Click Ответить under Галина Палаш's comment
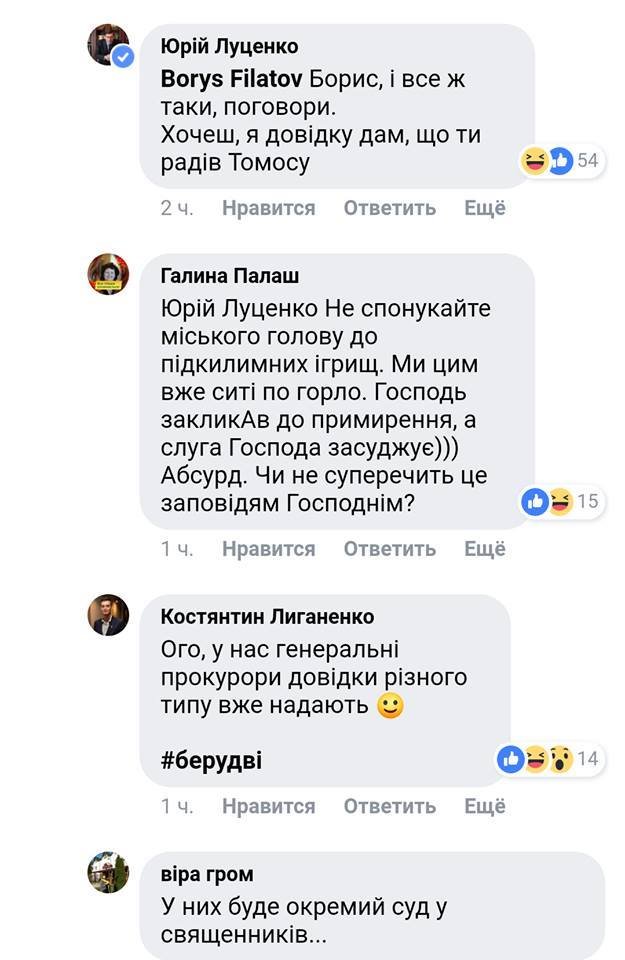Screen dimensions: 625x960 [x=392, y=549]
